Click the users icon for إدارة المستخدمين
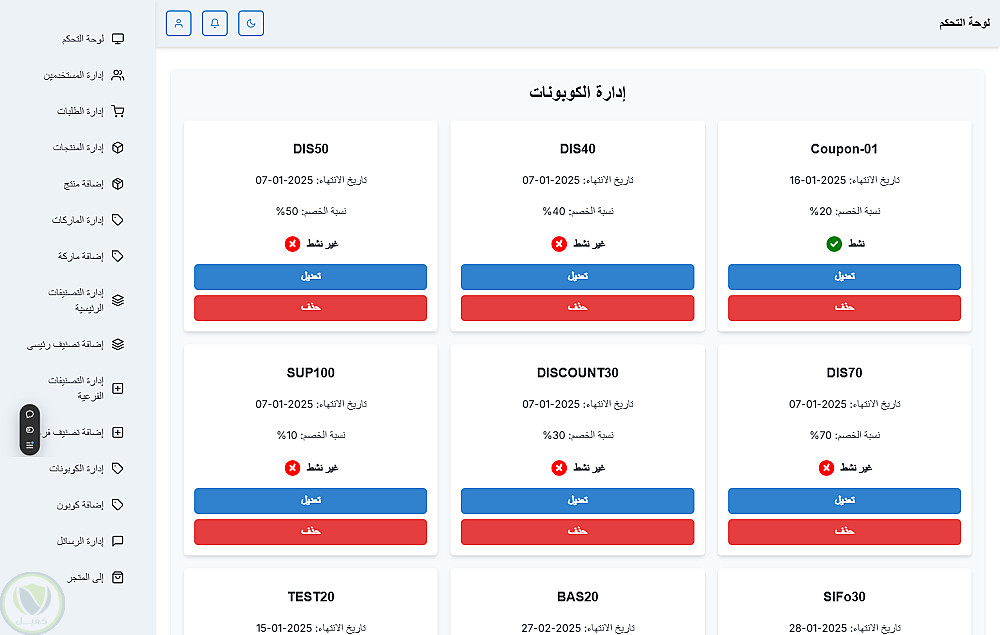 (x=118, y=75)
